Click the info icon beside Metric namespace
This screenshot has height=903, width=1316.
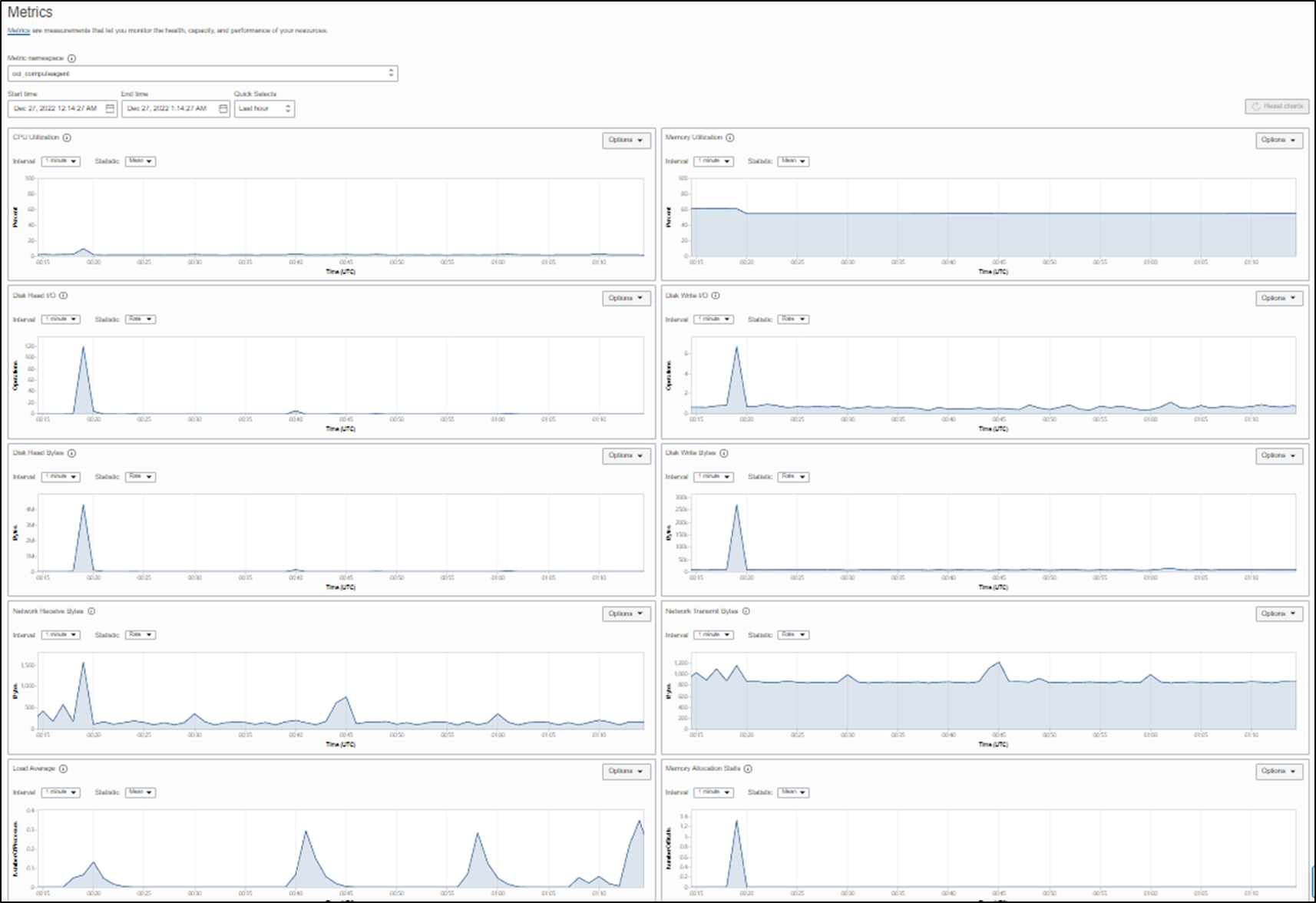coord(71,58)
